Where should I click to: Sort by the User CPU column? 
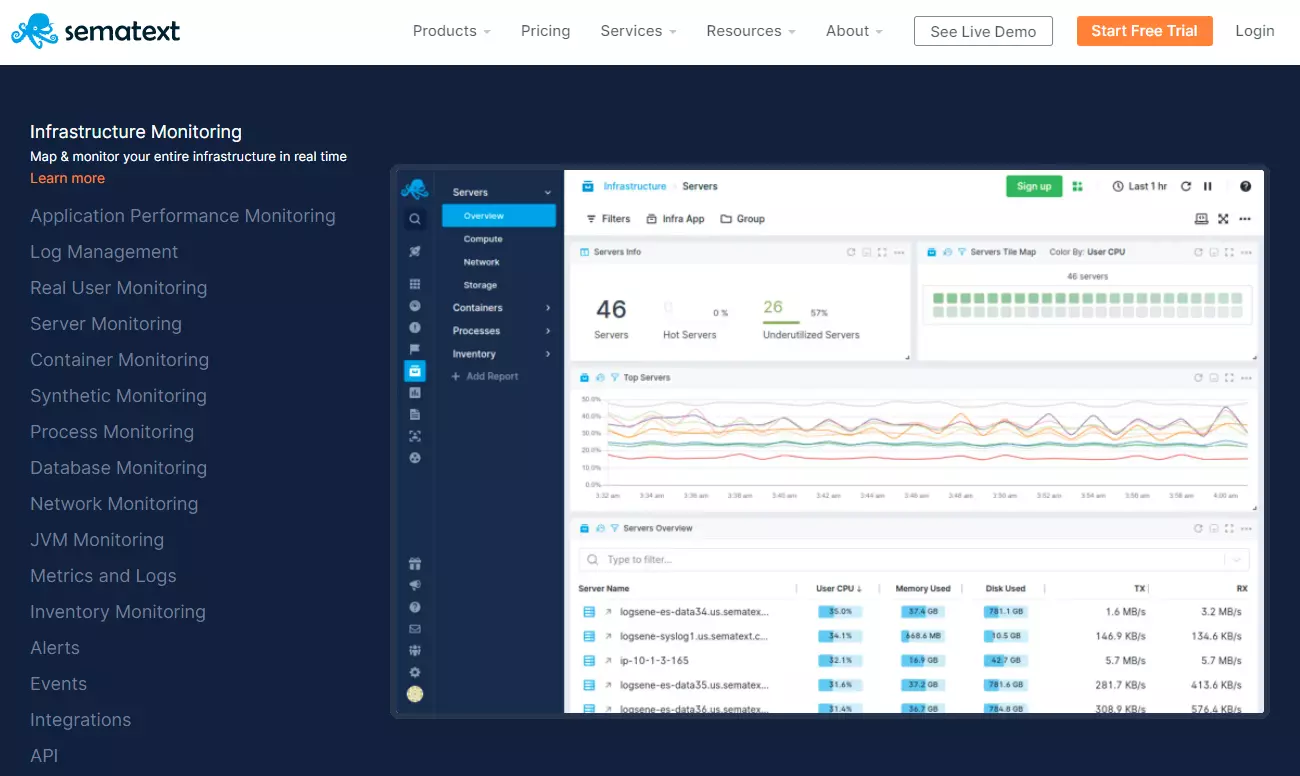click(x=839, y=588)
